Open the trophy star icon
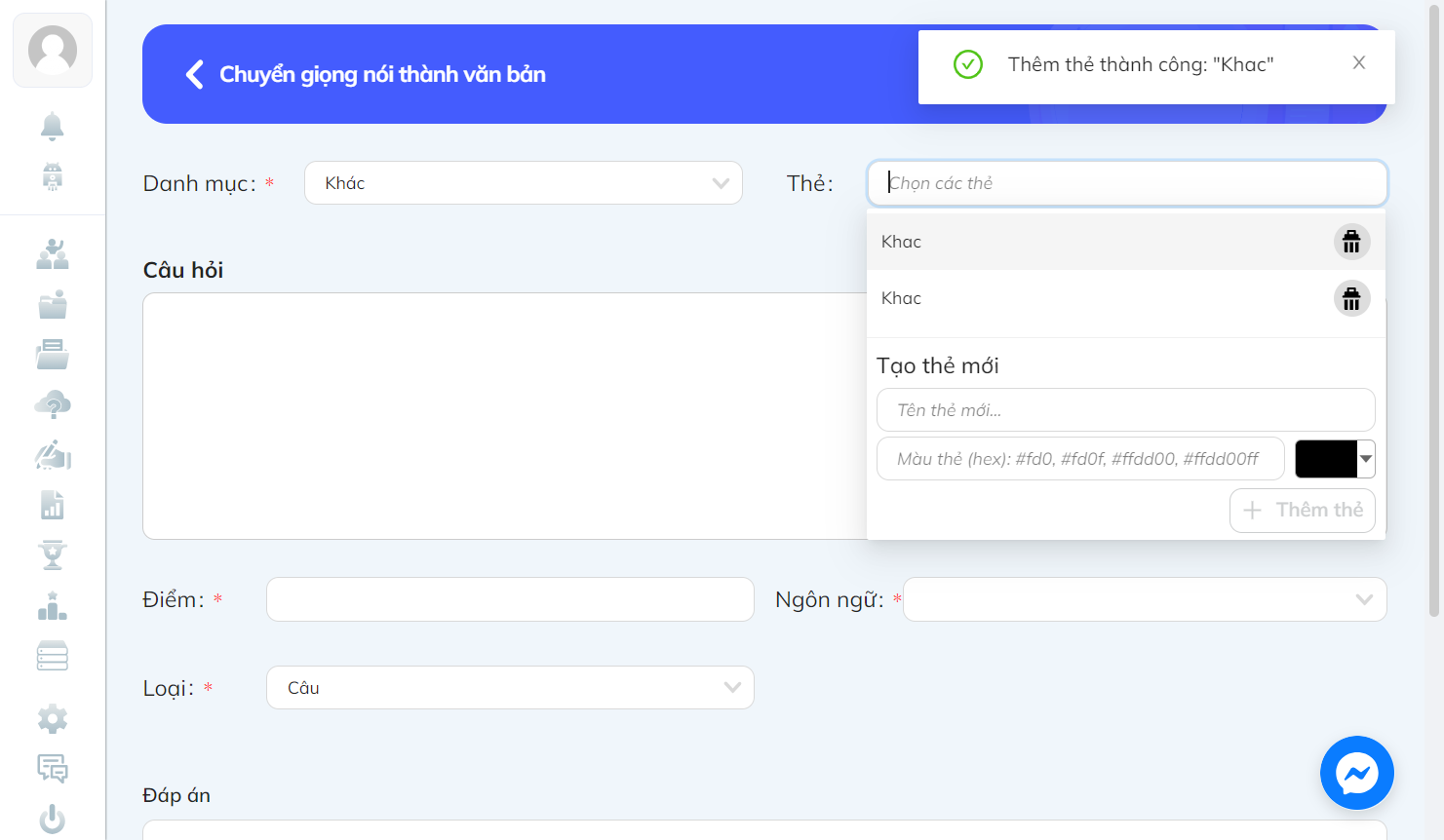Screen dimensions: 1444x840 53,554
